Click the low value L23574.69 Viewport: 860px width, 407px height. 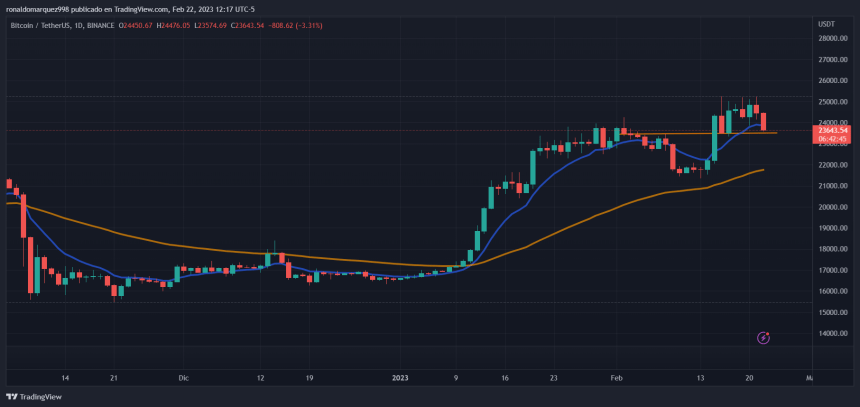pos(211,25)
